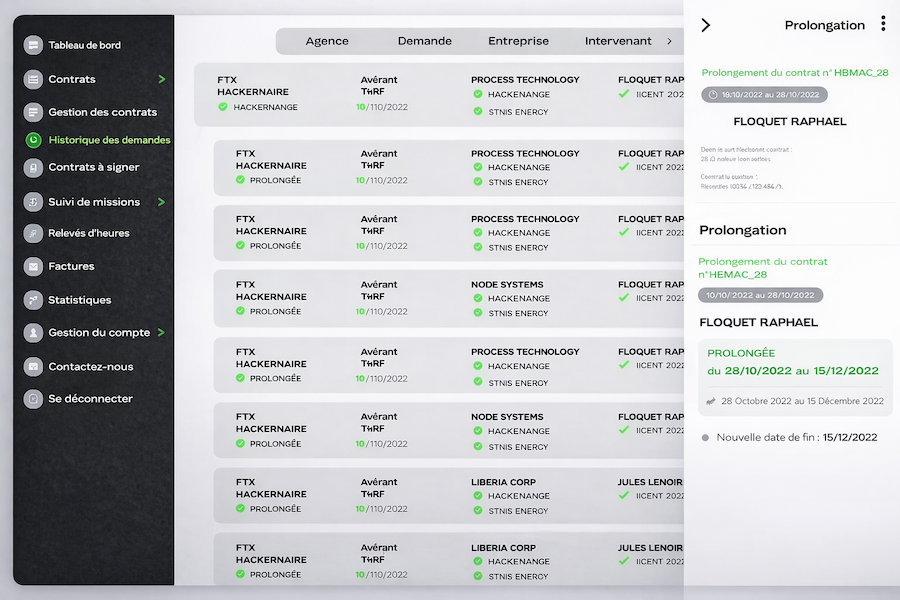Toggle the green check beside first HACKERNANGE status
The height and width of the screenshot is (600, 900).
pyautogui.click(x=223, y=107)
